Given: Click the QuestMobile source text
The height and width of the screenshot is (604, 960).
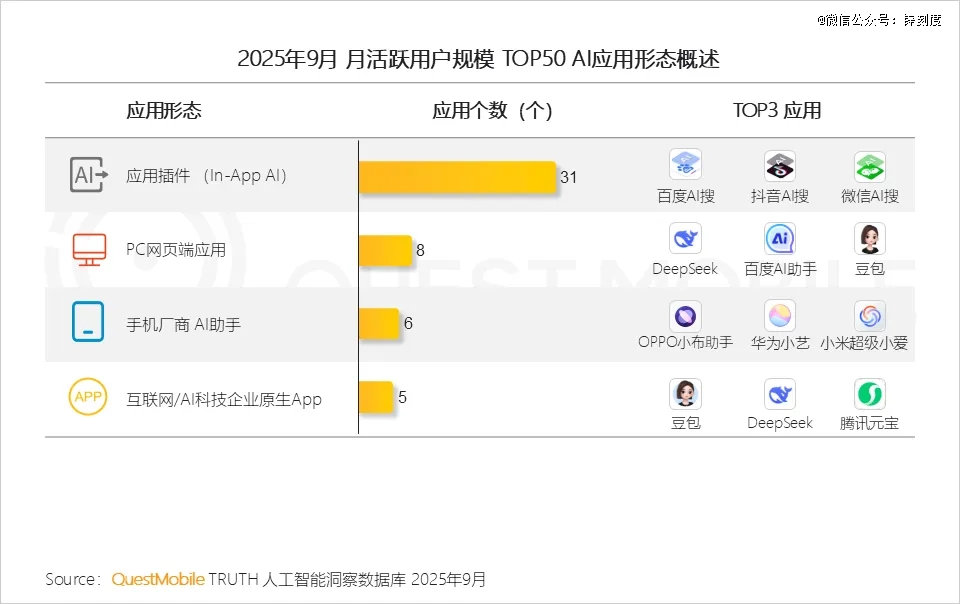Looking at the screenshot, I should click(x=158, y=580).
